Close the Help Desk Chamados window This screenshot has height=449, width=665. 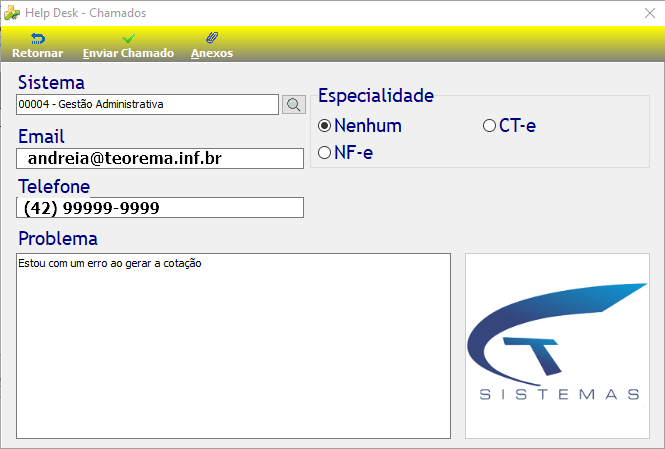(650, 13)
